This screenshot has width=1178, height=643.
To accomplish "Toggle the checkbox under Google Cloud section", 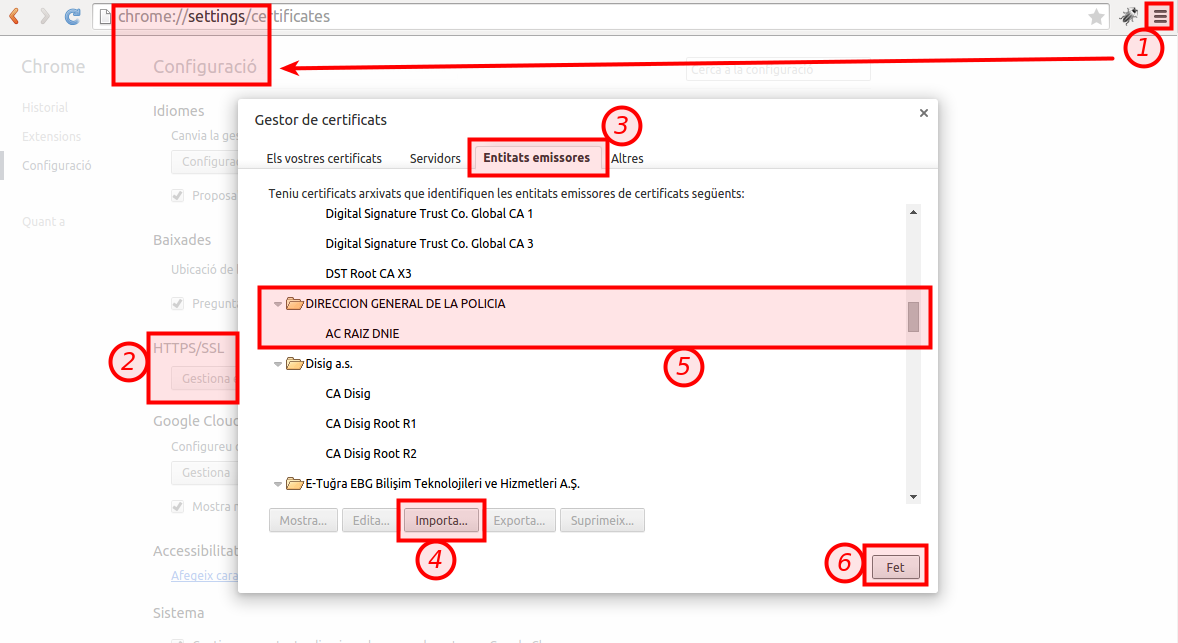I will [x=178, y=506].
